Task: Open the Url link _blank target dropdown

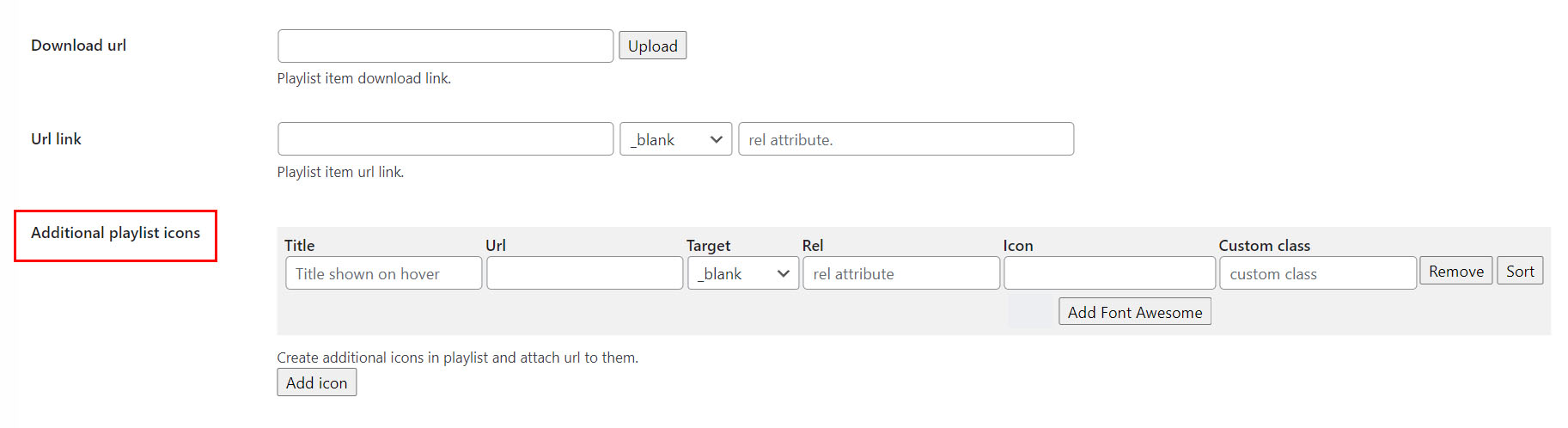Action: [x=675, y=139]
